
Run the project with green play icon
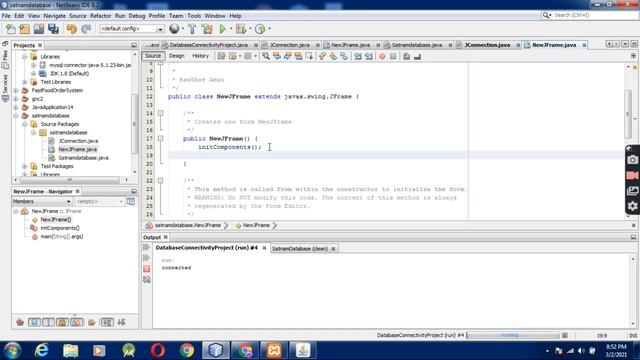click(222, 29)
